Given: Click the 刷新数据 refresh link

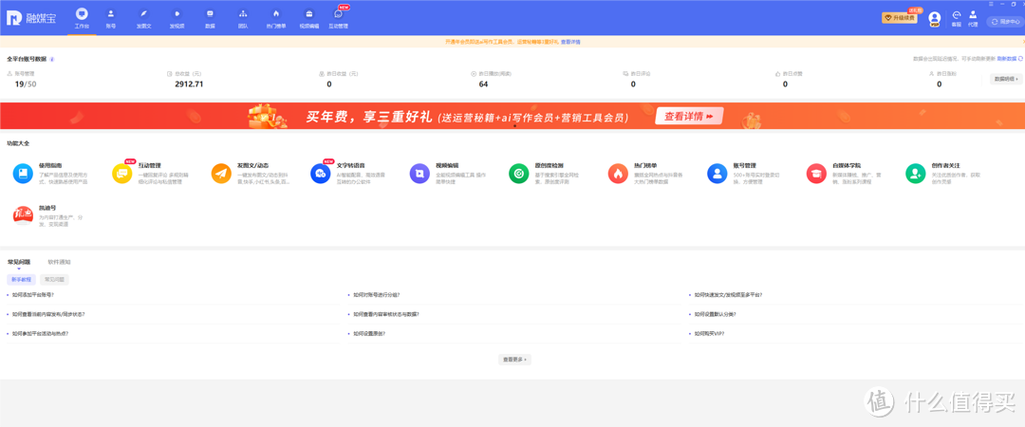Looking at the screenshot, I should 1009,59.
